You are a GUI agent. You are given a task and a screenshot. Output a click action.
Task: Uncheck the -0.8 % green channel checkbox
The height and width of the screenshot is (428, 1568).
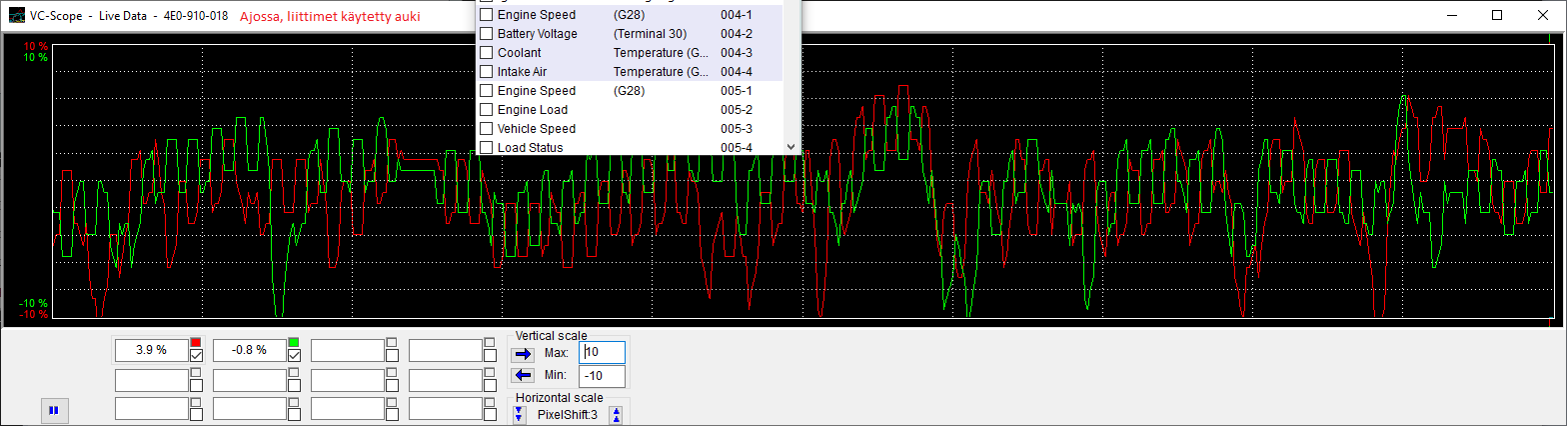point(294,355)
